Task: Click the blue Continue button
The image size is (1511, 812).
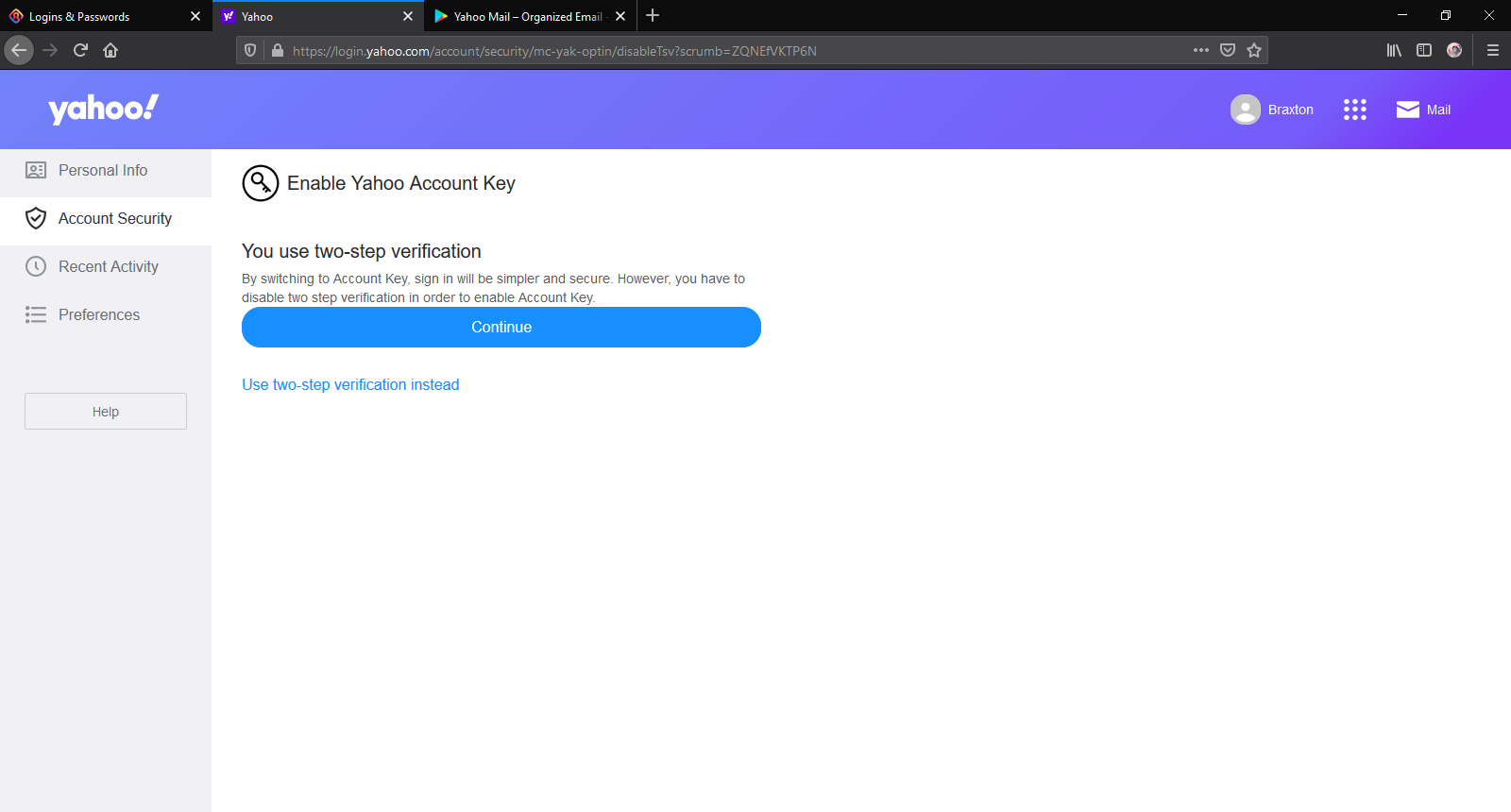Action: coord(501,327)
